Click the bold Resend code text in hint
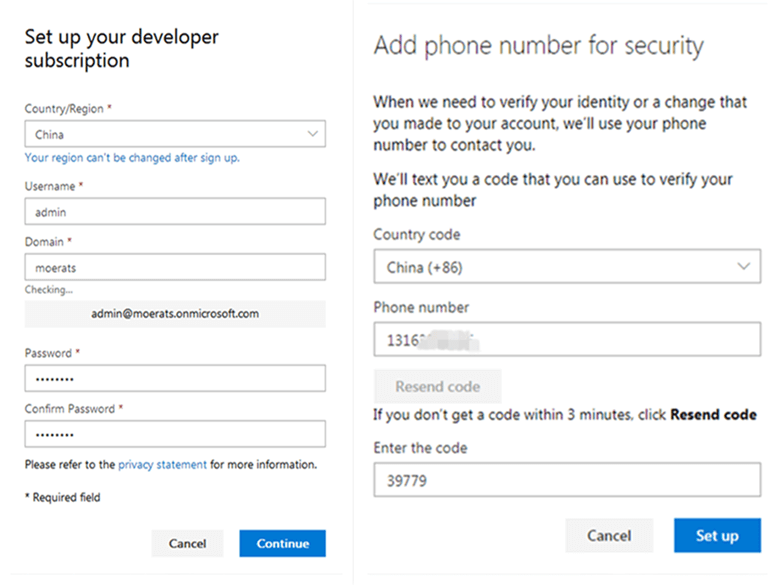 pyautogui.click(x=713, y=415)
